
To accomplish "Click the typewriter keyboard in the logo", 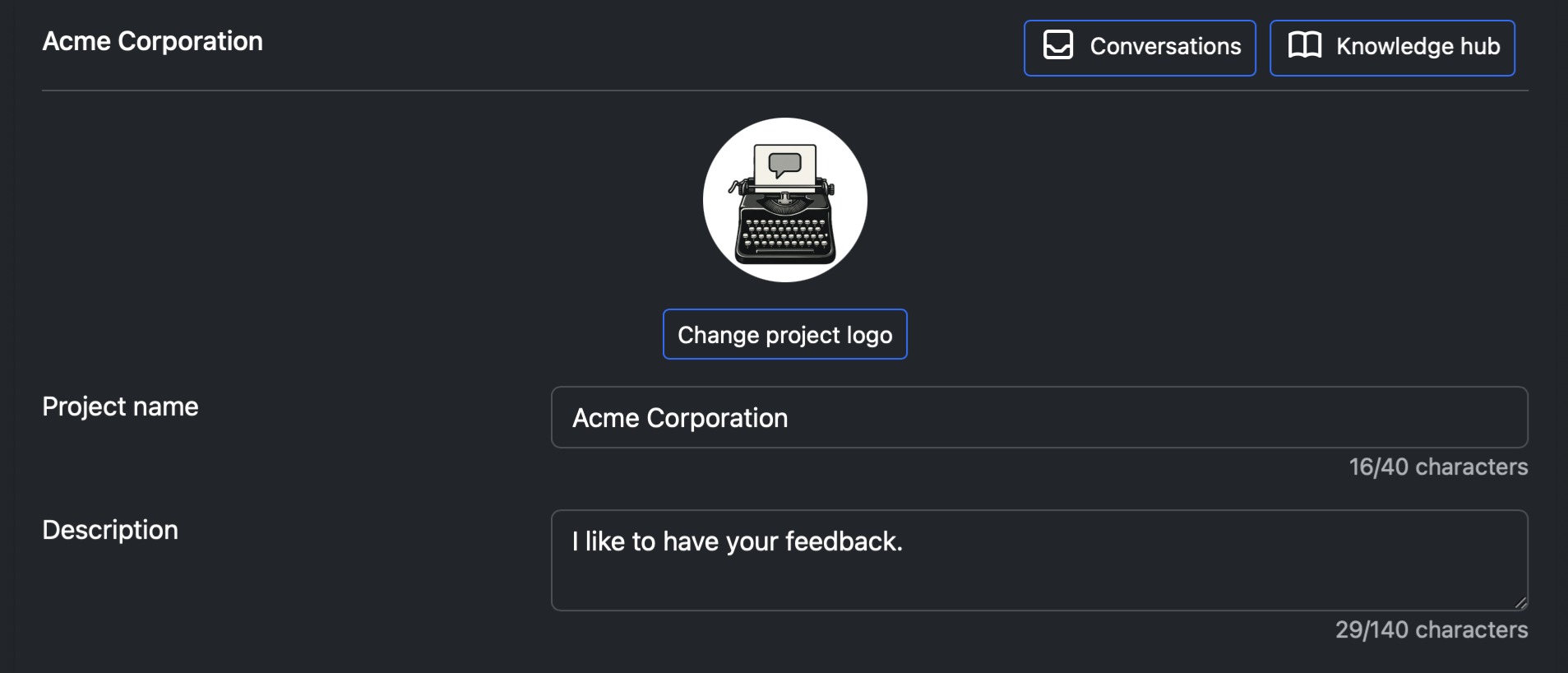I will pos(785,234).
